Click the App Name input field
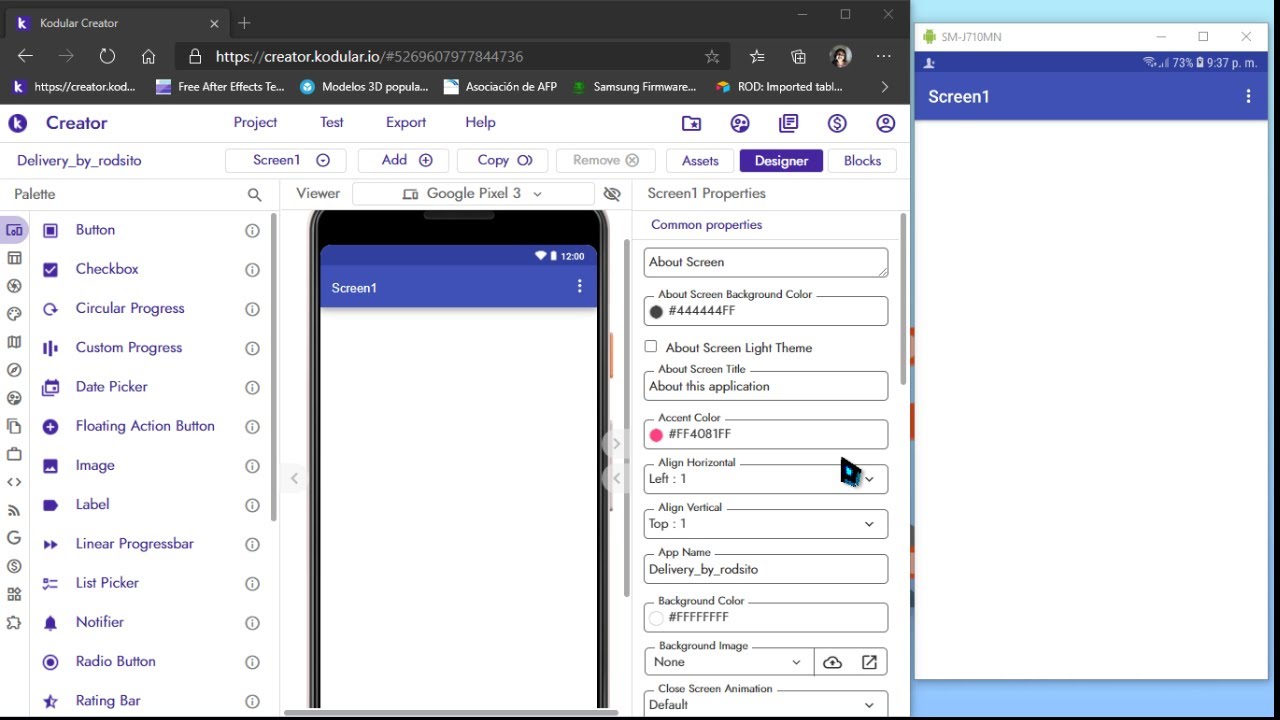Screen dimensions: 1280x720 coord(765,569)
